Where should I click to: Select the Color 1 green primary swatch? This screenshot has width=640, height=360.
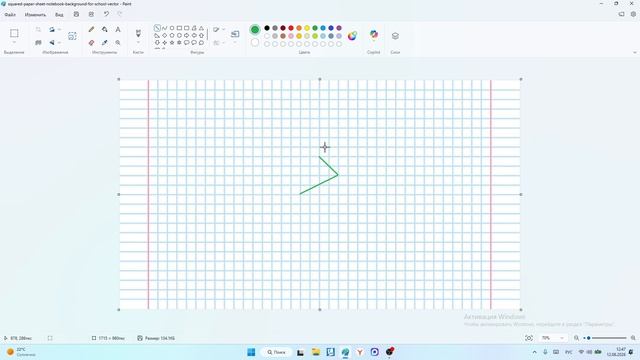coord(255,29)
